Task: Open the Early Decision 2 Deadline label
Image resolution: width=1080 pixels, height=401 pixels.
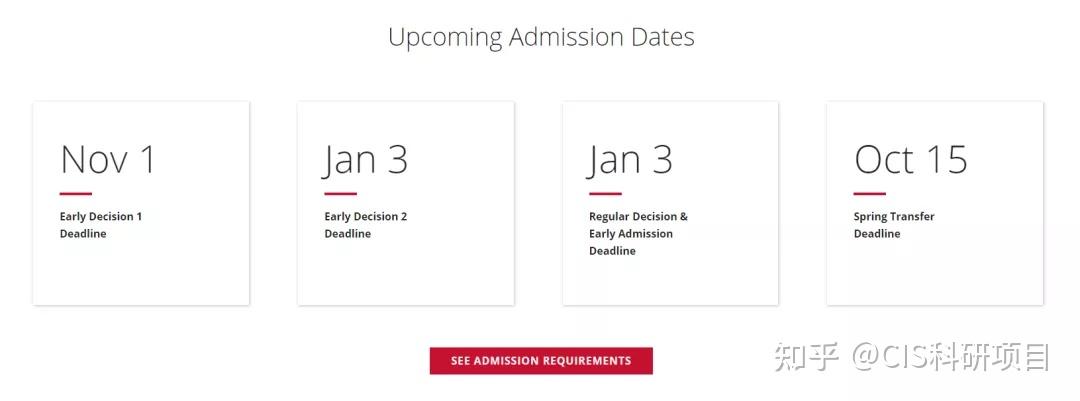Action: coord(366,225)
